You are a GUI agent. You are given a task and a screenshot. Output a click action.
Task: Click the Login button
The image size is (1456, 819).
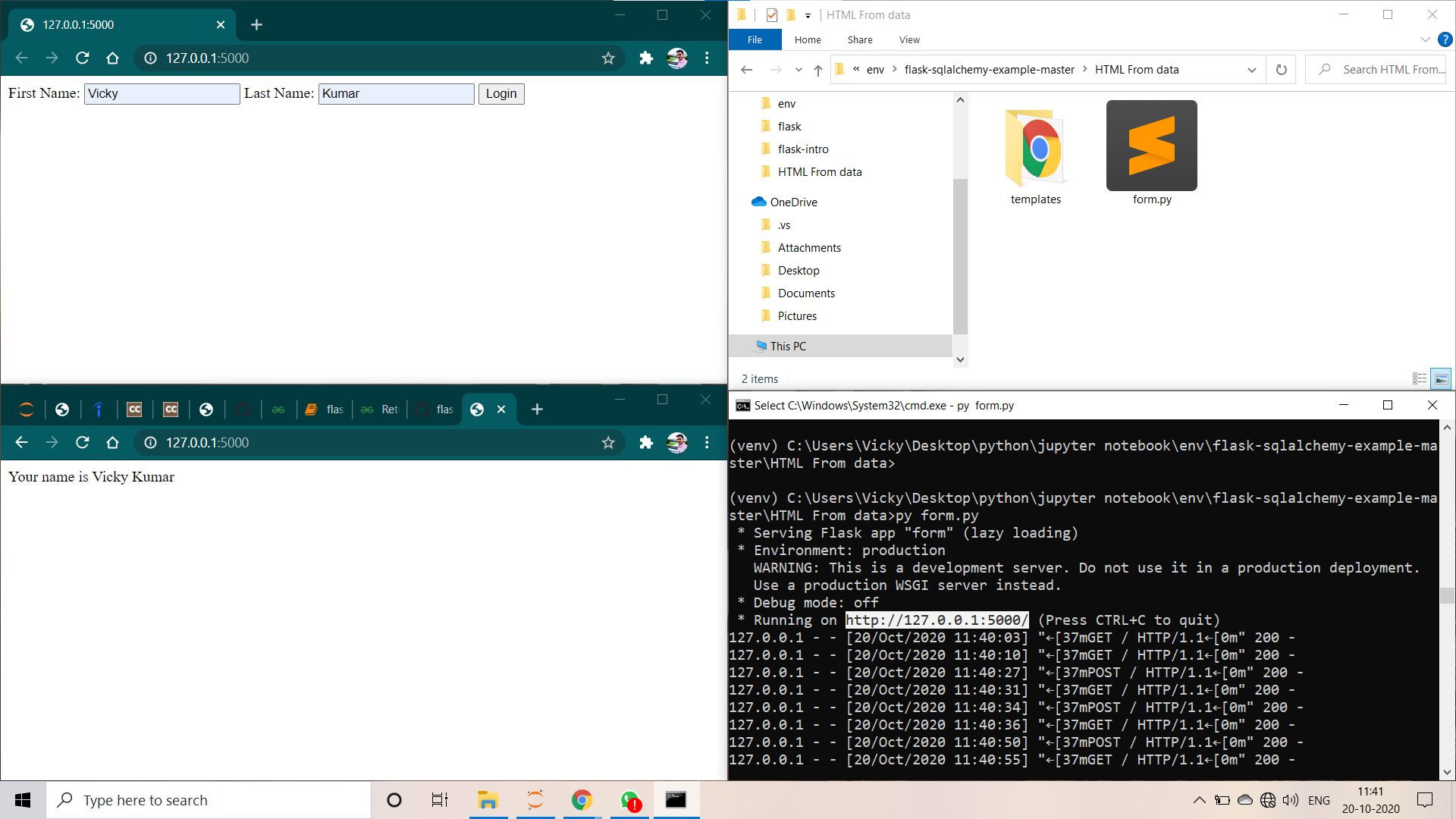pyautogui.click(x=500, y=94)
